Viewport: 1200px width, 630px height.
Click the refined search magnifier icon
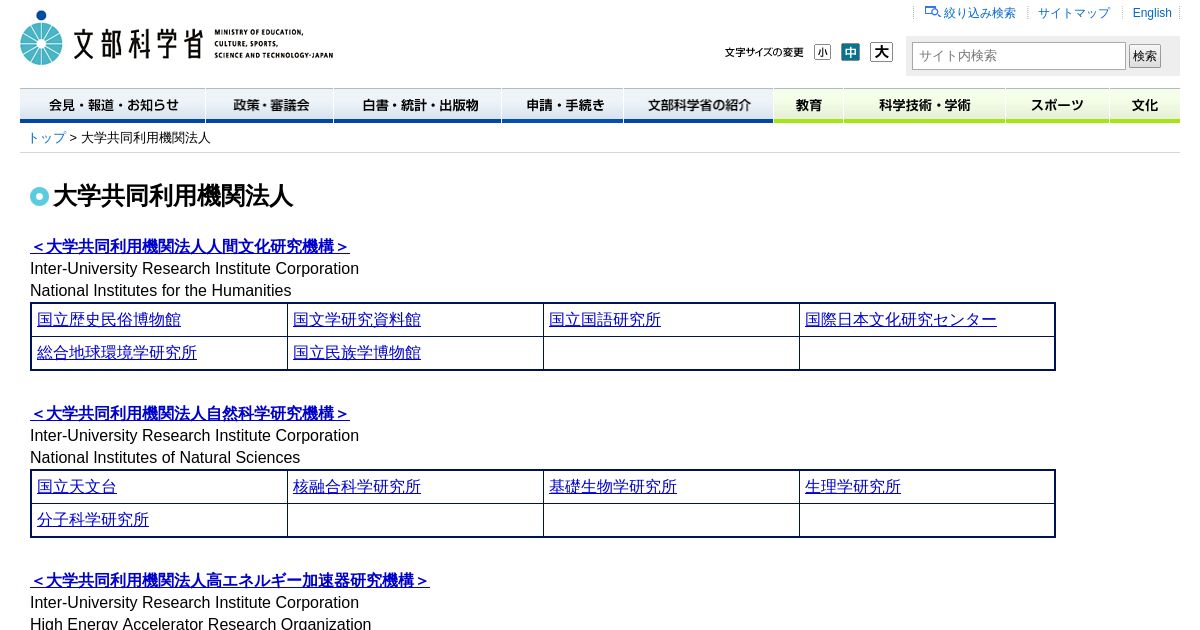coord(932,12)
